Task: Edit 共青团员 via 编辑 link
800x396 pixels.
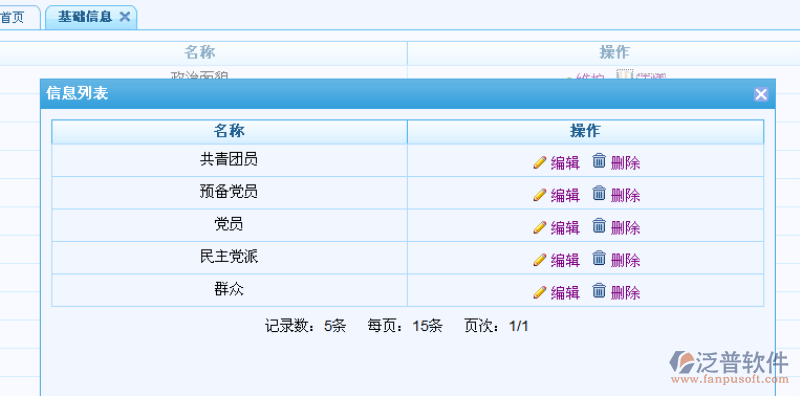Action: (x=565, y=163)
